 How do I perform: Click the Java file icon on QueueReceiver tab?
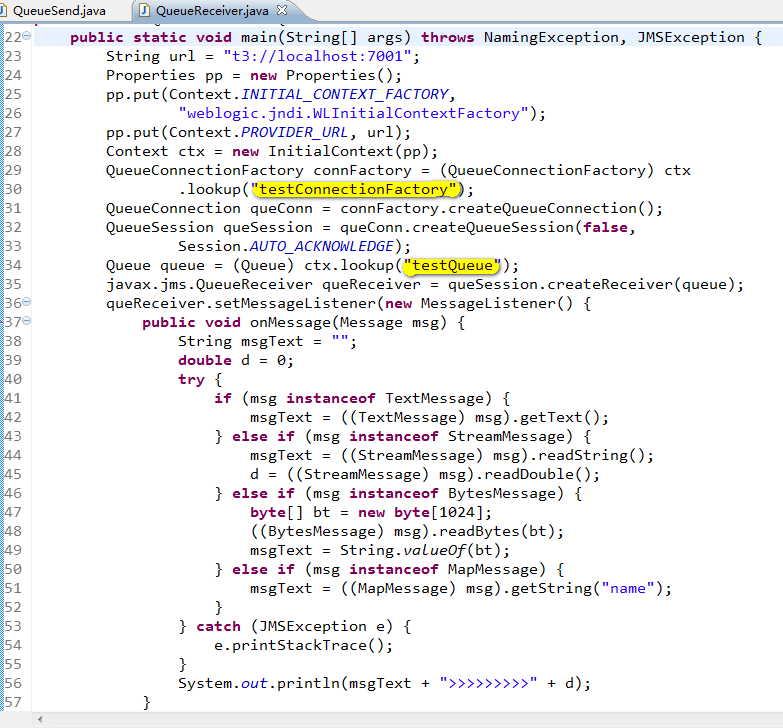click(146, 11)
